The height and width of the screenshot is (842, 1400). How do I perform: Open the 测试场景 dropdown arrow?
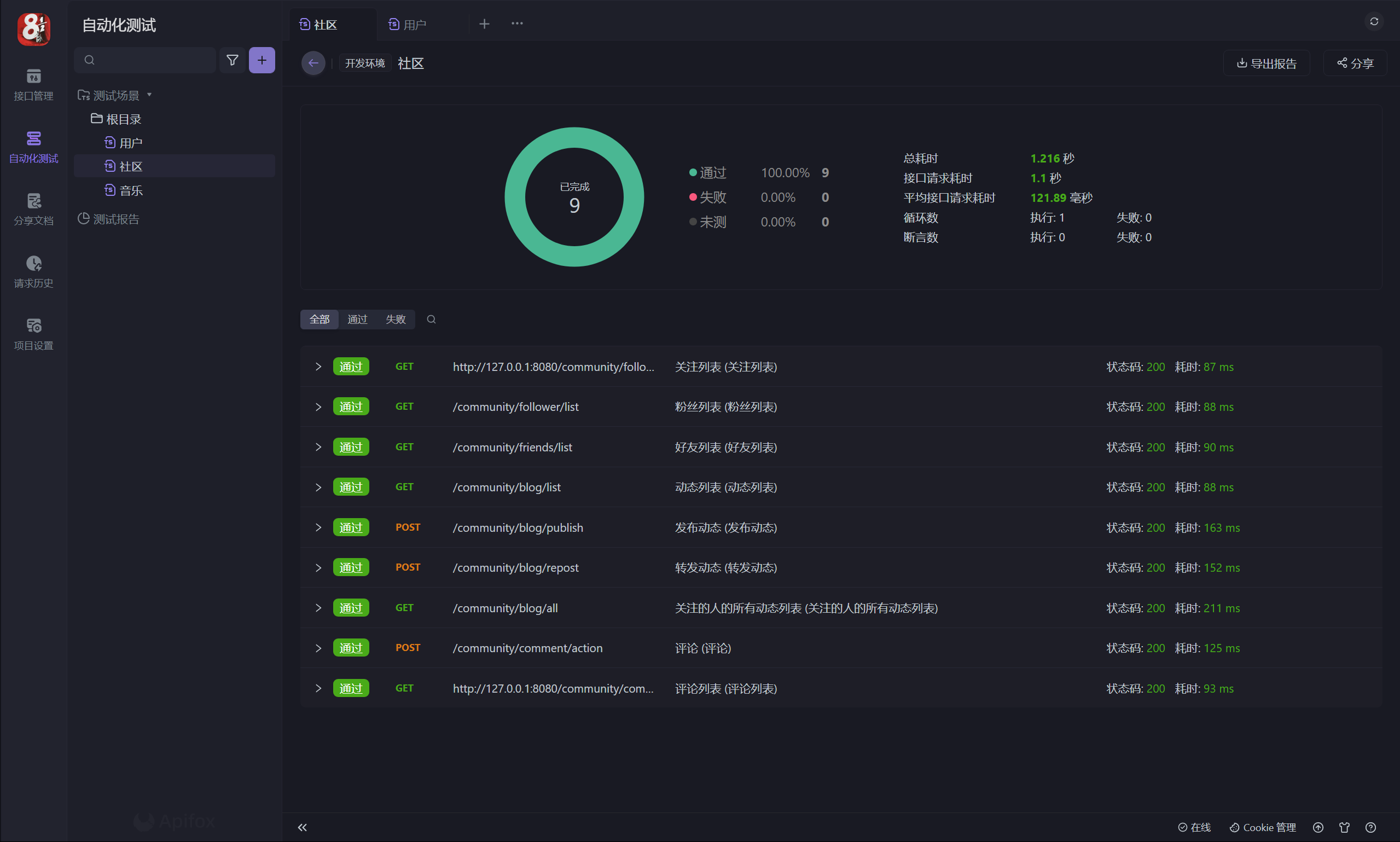pos(149,95)
